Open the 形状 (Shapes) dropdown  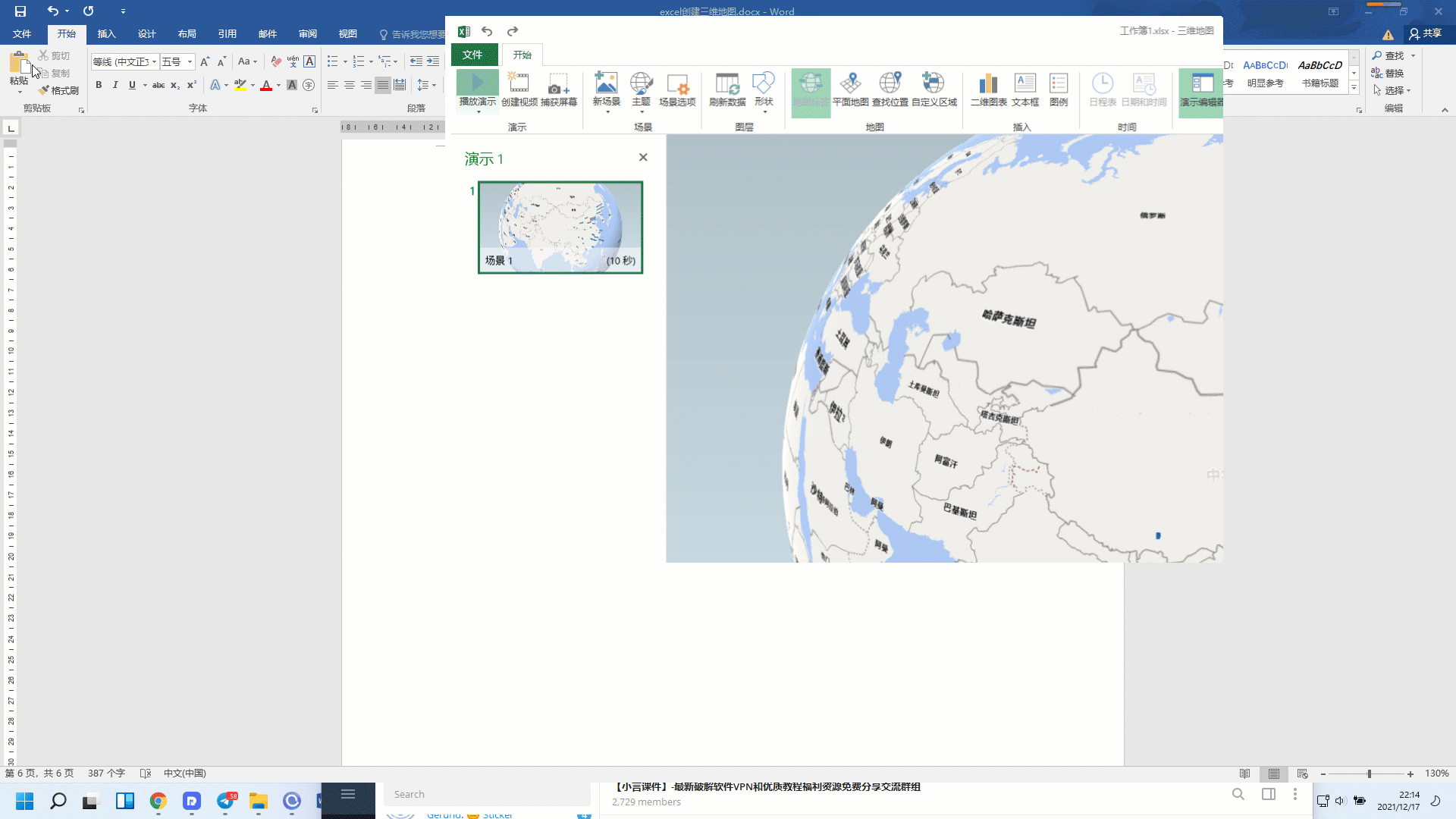[x=764, y=111]
